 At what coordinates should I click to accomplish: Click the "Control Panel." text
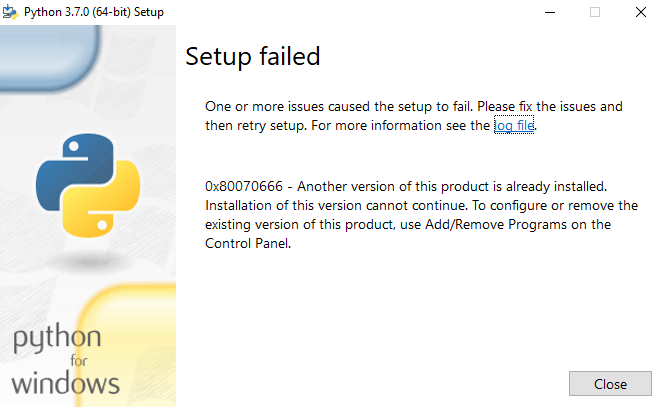(x=248, y=244)
